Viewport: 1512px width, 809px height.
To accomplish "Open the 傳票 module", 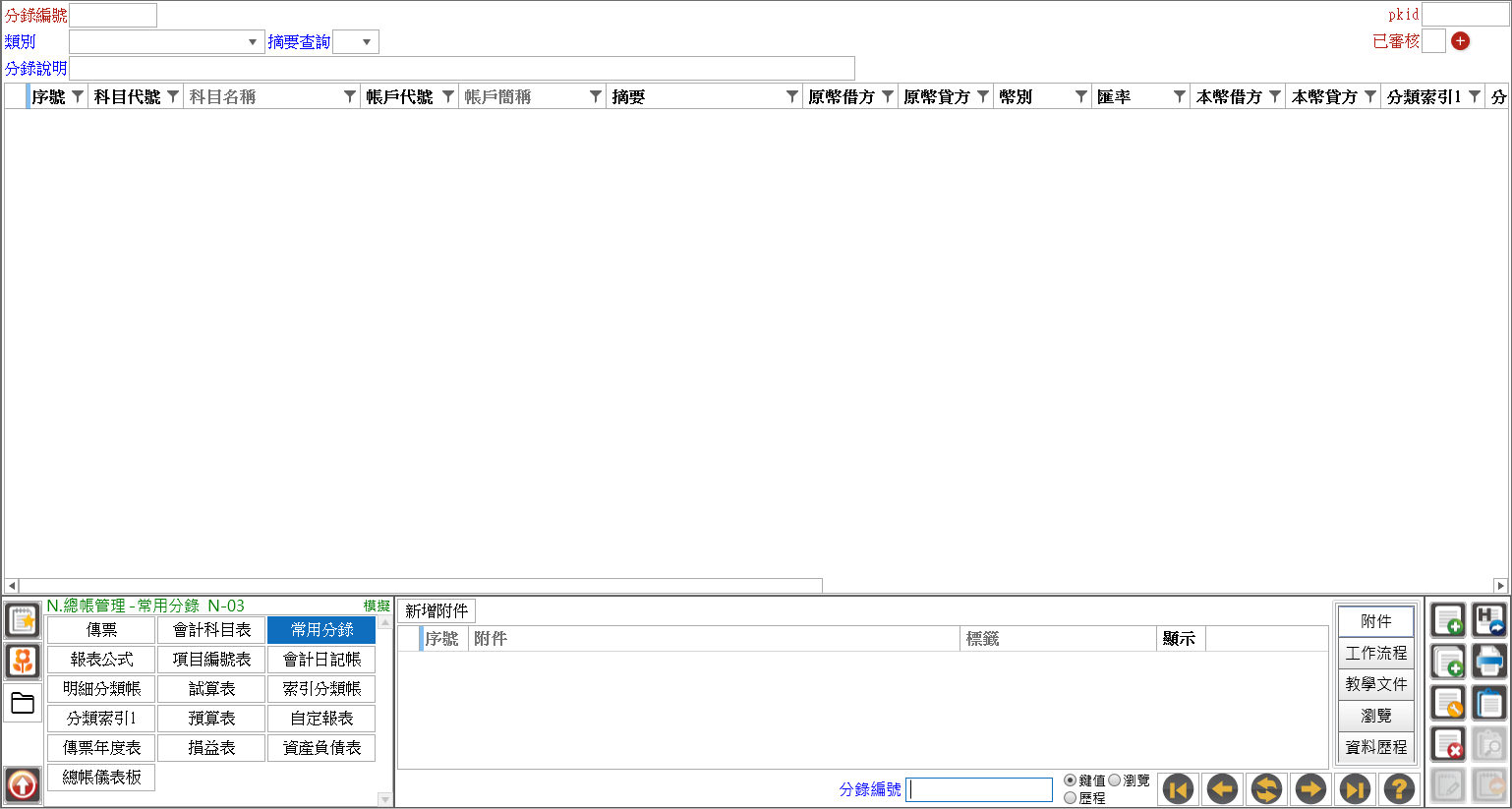I will (101, 630).
